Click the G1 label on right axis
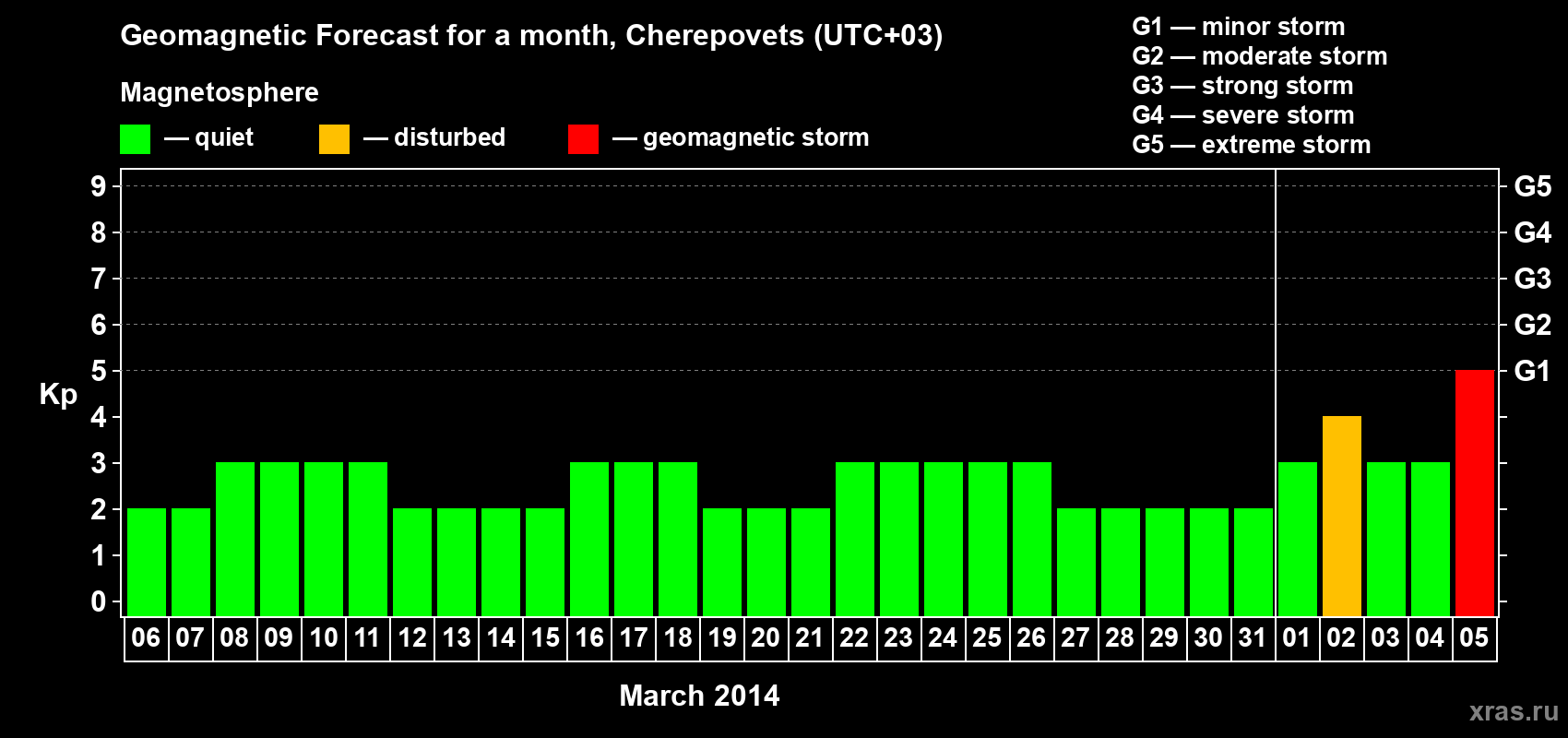The width and height of the screenshot is (1568, 738). [x=1533, y=371]
